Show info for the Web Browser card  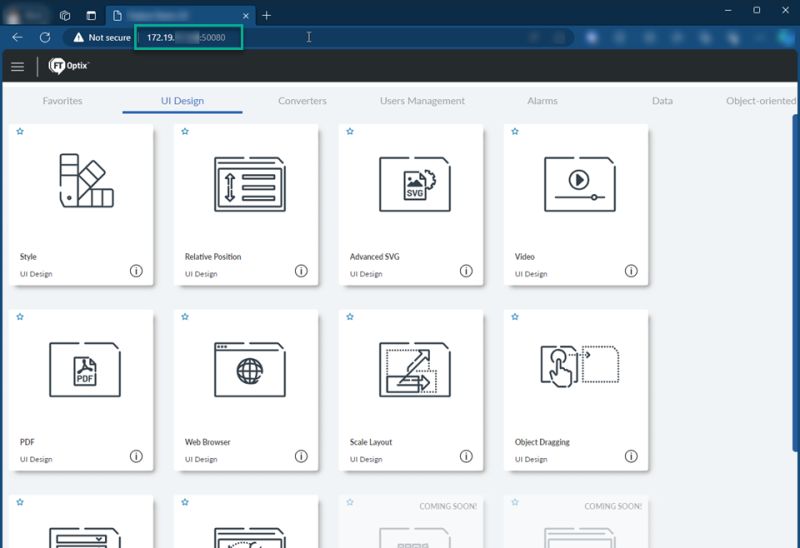tap(301, 456)
